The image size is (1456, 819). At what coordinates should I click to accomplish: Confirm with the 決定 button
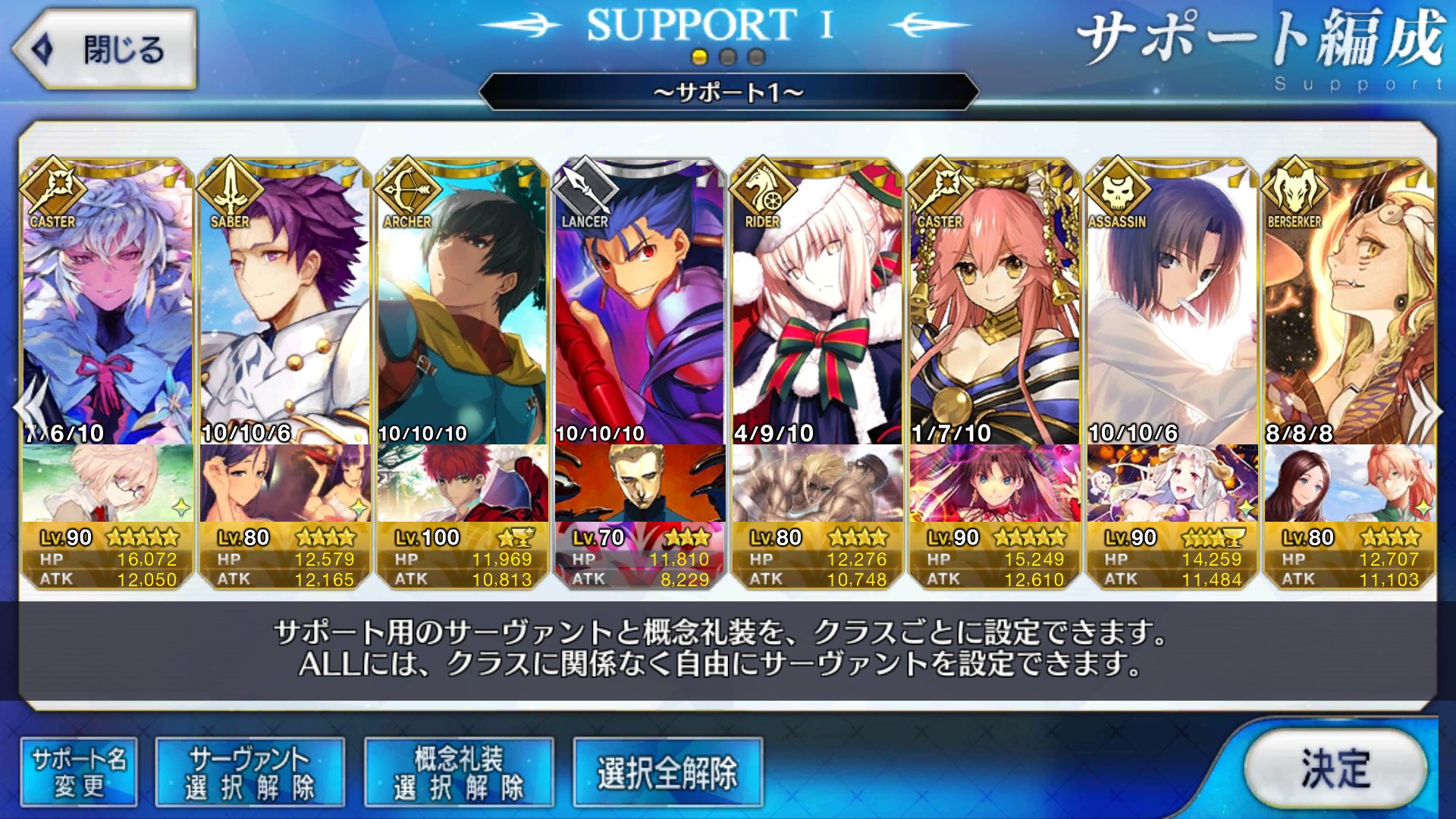pyautogui.click(x=1335, y=769)
